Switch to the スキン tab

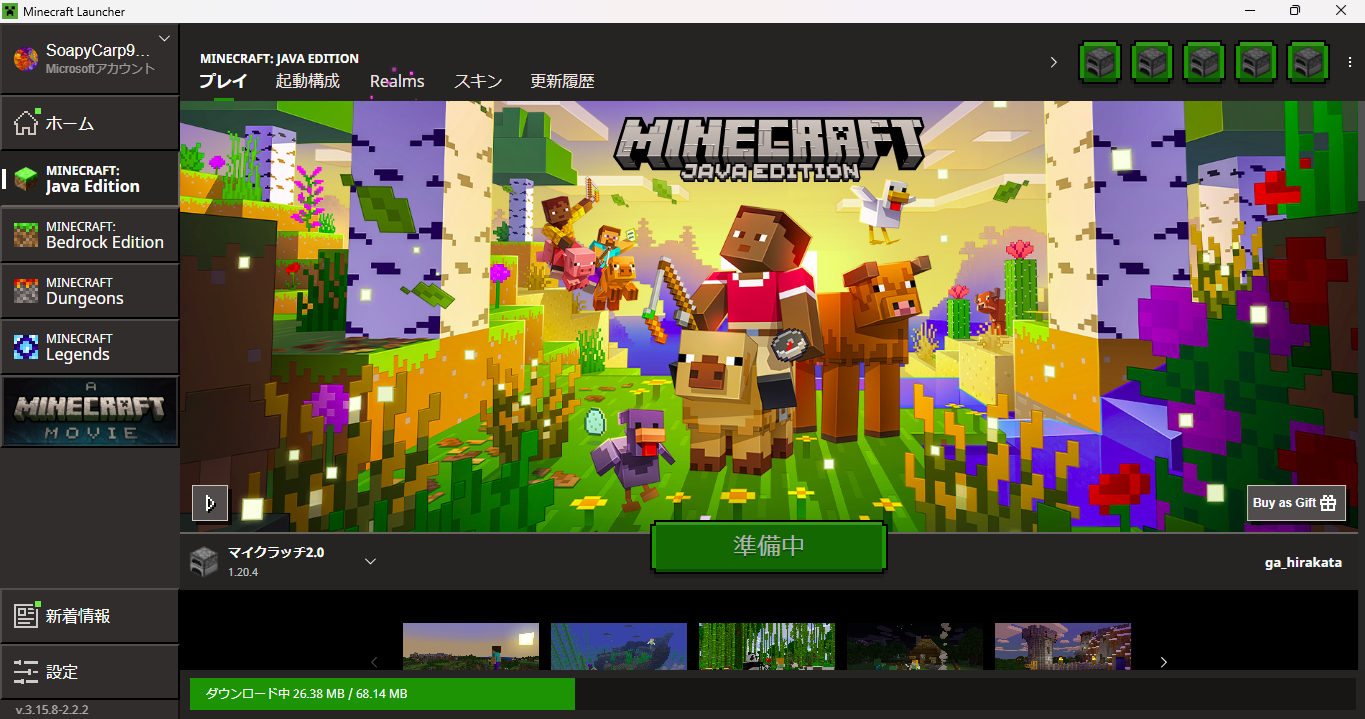[x=478, y=81]
